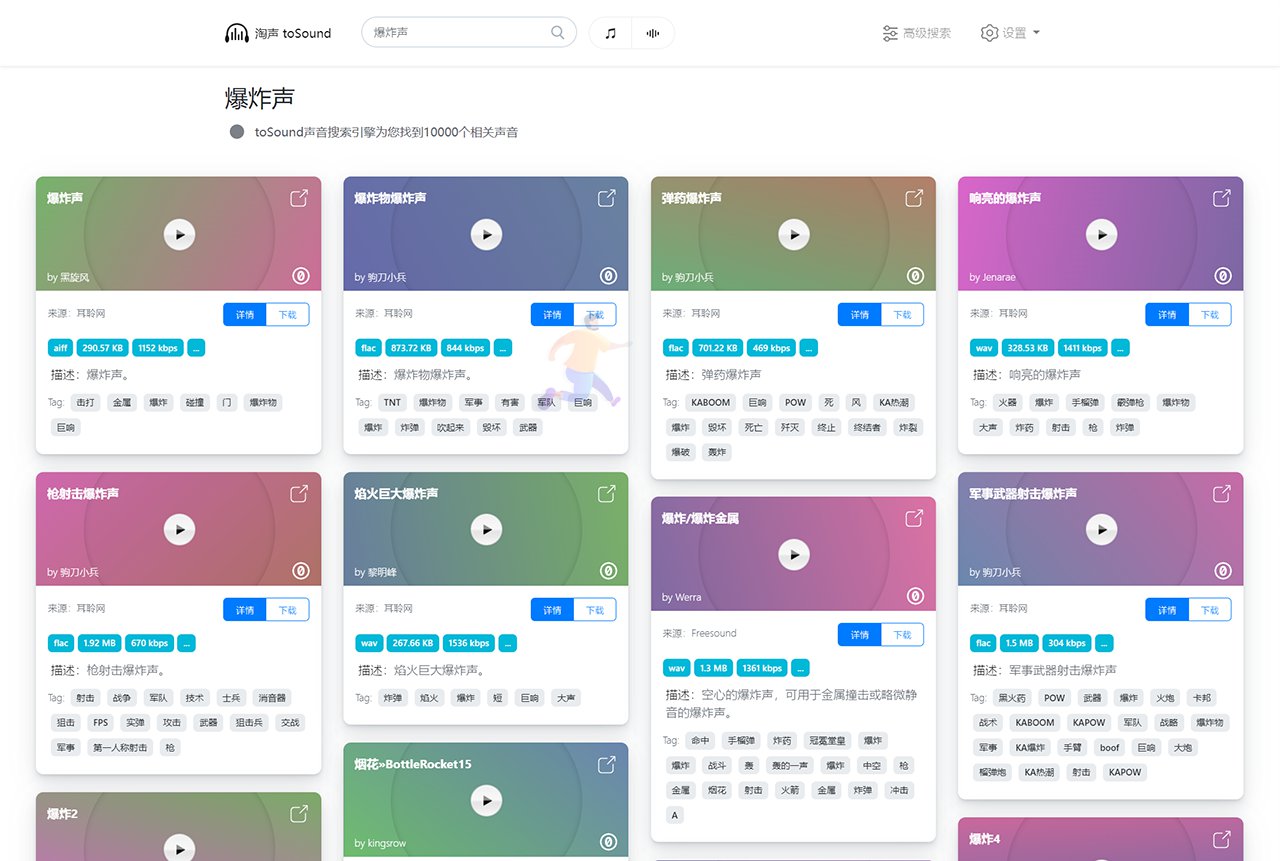Open 焰火巨大爆炸声 external link icon

606,493
